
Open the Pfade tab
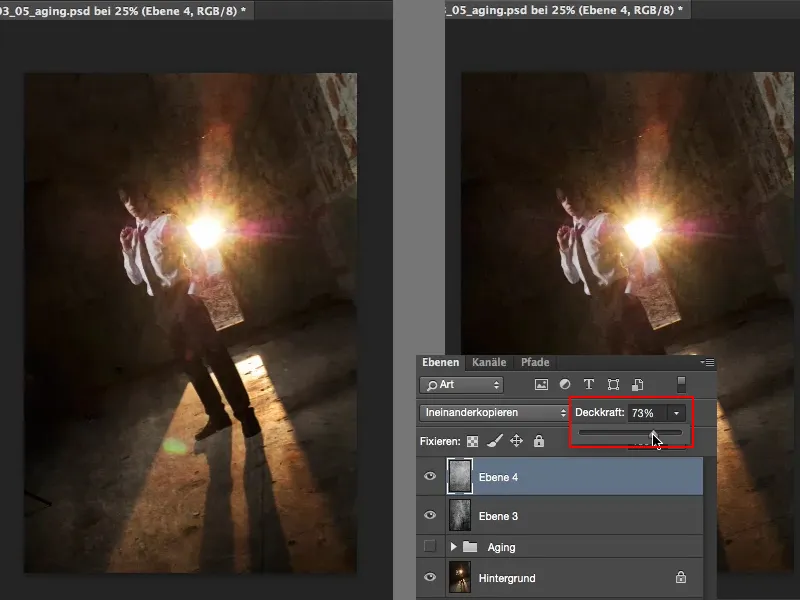(533, 362)
